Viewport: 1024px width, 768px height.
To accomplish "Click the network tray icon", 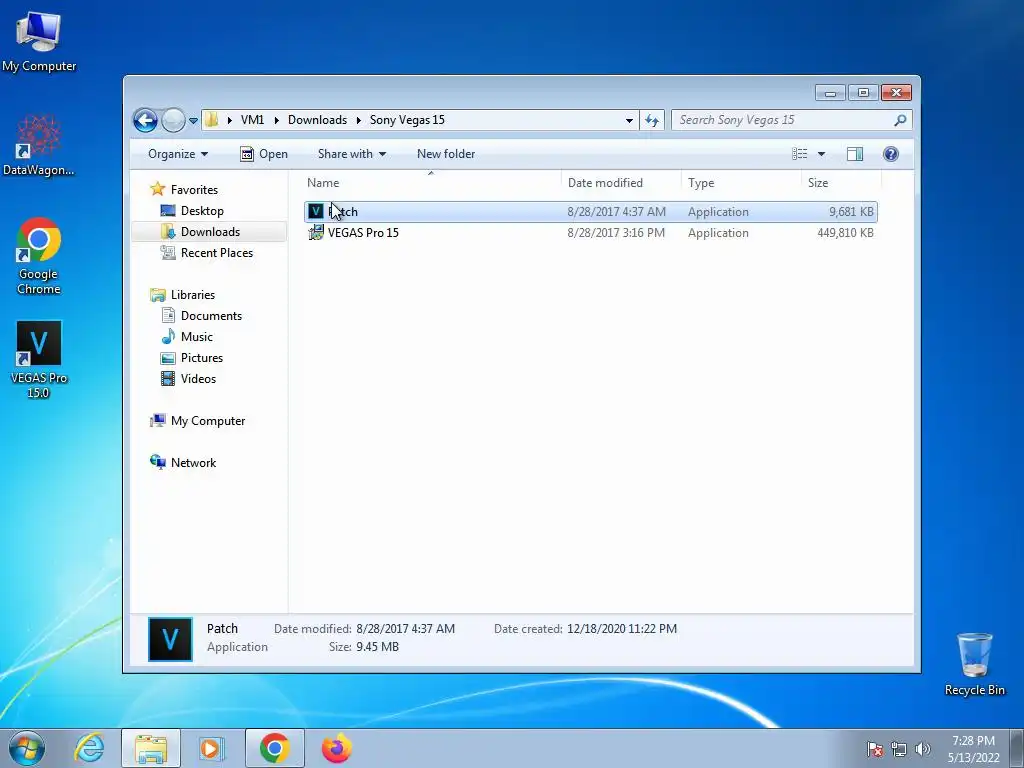I will (x=899, y=749).
